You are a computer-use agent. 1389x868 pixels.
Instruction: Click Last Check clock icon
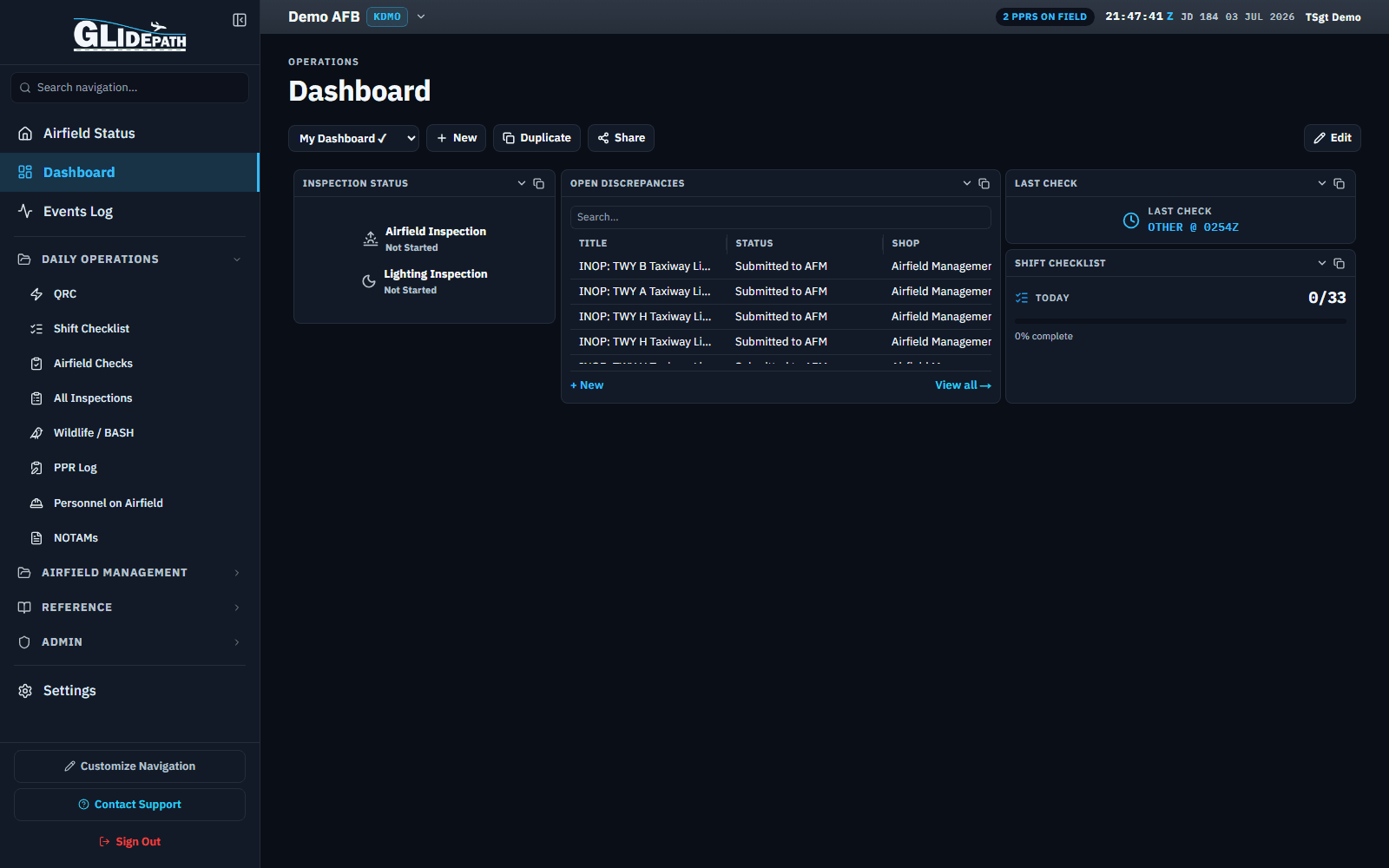tap(1131, 220)
